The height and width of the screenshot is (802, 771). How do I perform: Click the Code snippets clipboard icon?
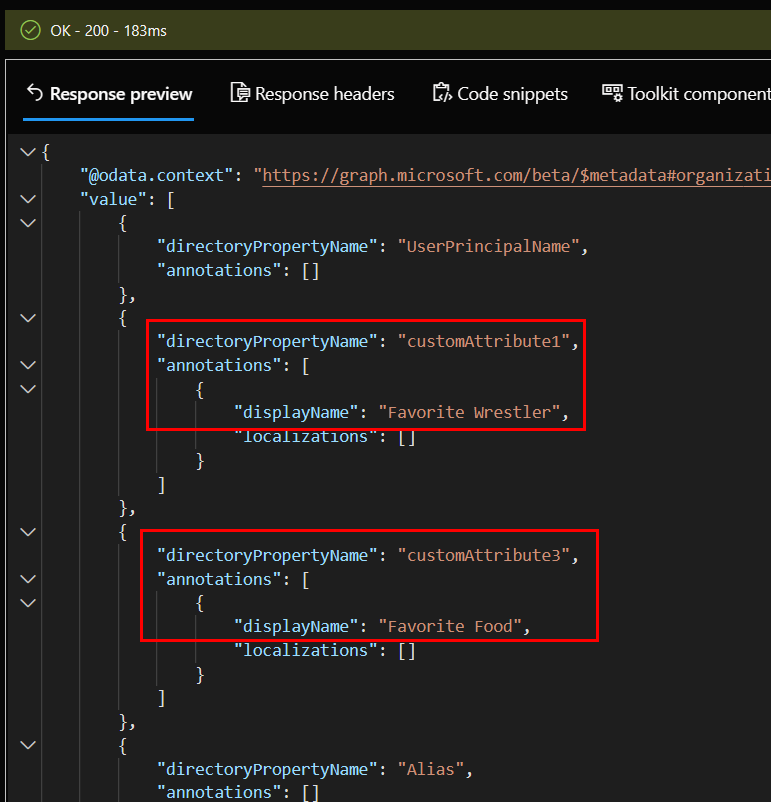click(442, 93)
